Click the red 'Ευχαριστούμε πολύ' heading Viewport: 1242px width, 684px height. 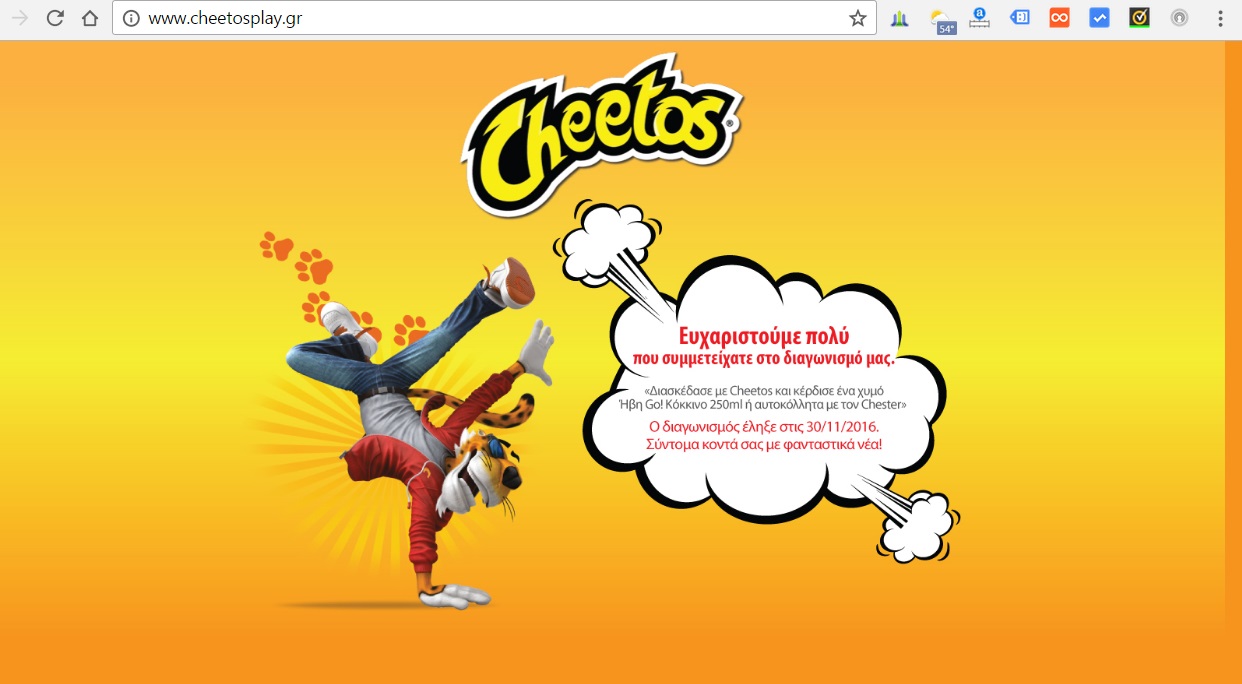764,336
